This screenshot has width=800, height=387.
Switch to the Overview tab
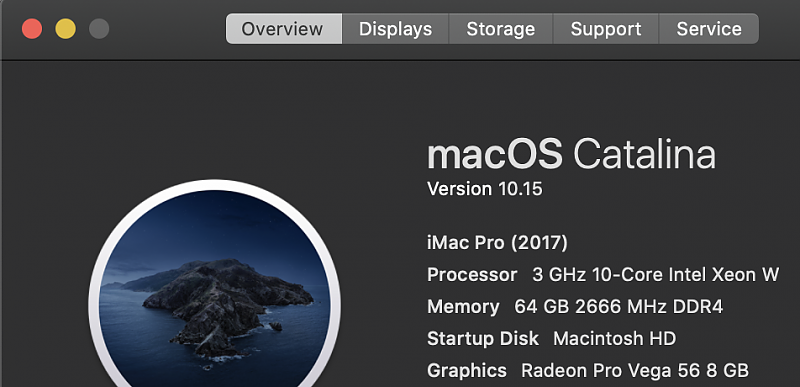click(x=284, y=29)
